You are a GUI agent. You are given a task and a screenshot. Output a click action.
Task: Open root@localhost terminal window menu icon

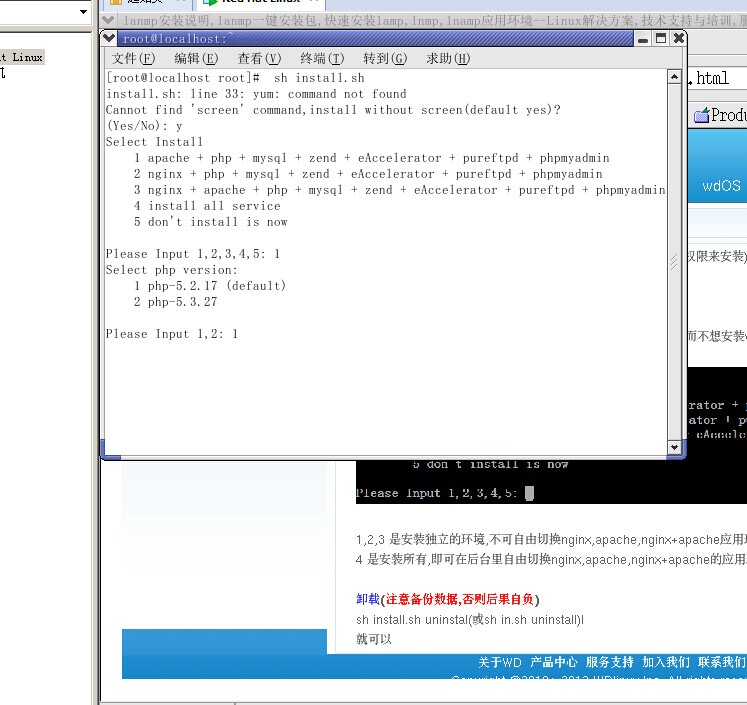coord(109,38)
